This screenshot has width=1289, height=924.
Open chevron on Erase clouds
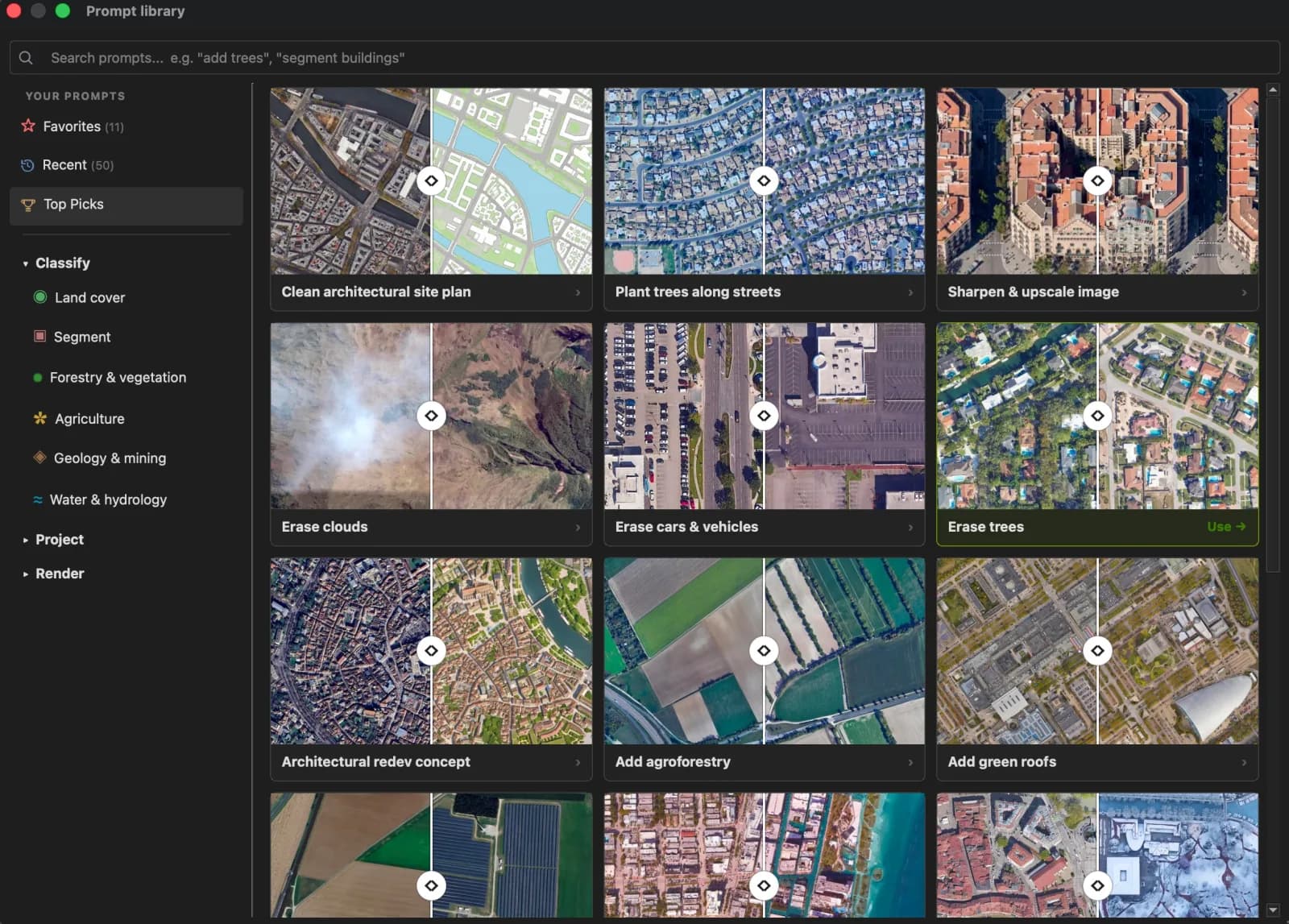pyautogui.click(x=578, y=527)
